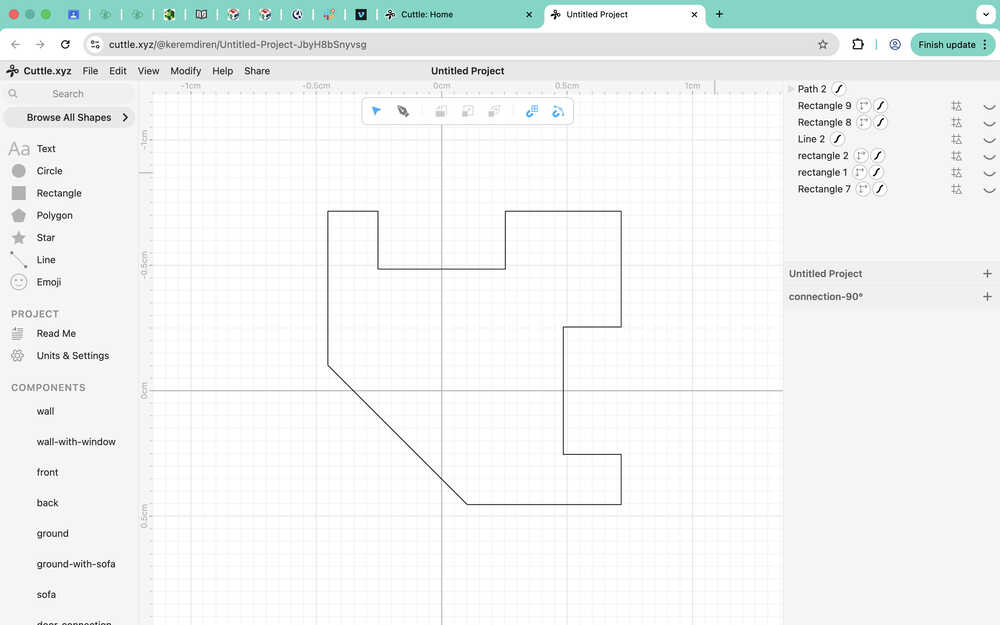Viewport: 1000px width, 625px height.
Task: Expand Browse All Shapes chevron
Action: 125,117
